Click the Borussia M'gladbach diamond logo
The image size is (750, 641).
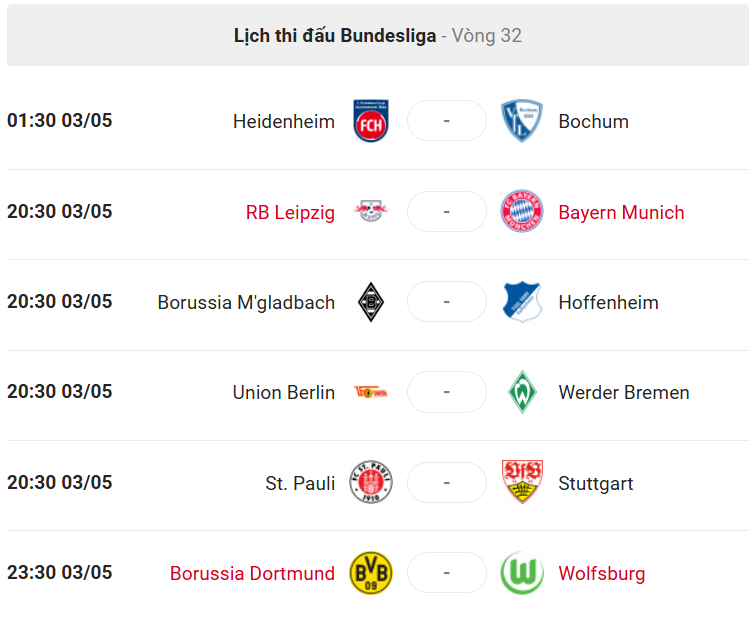tap(371, 302)
